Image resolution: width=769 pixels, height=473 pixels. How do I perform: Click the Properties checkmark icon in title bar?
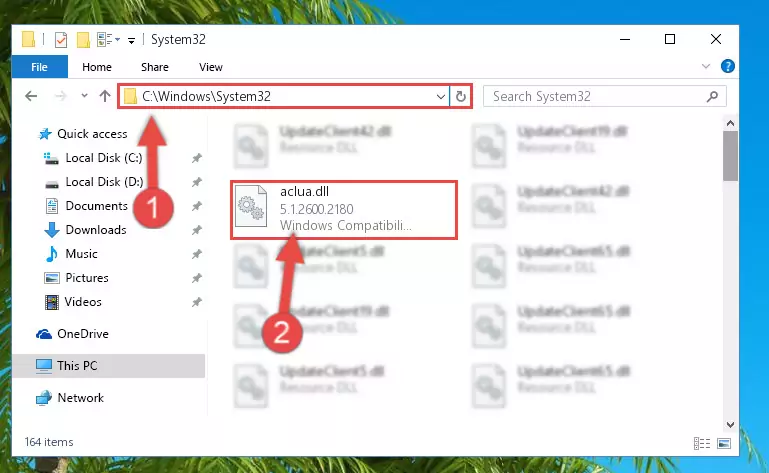[61, 40]
